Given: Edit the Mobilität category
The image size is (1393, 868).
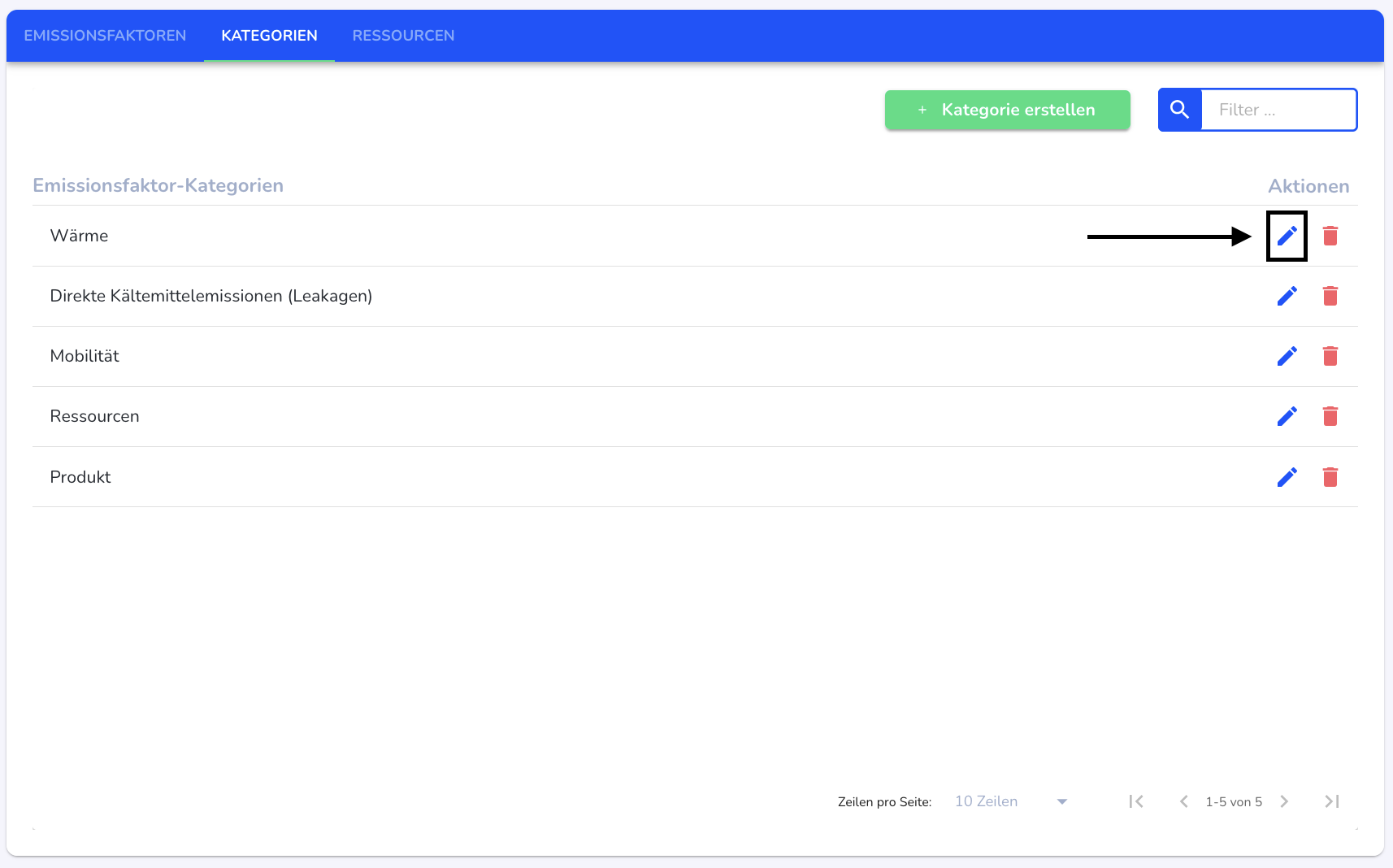Looking at the screenshot, I should click(1287, 356).
